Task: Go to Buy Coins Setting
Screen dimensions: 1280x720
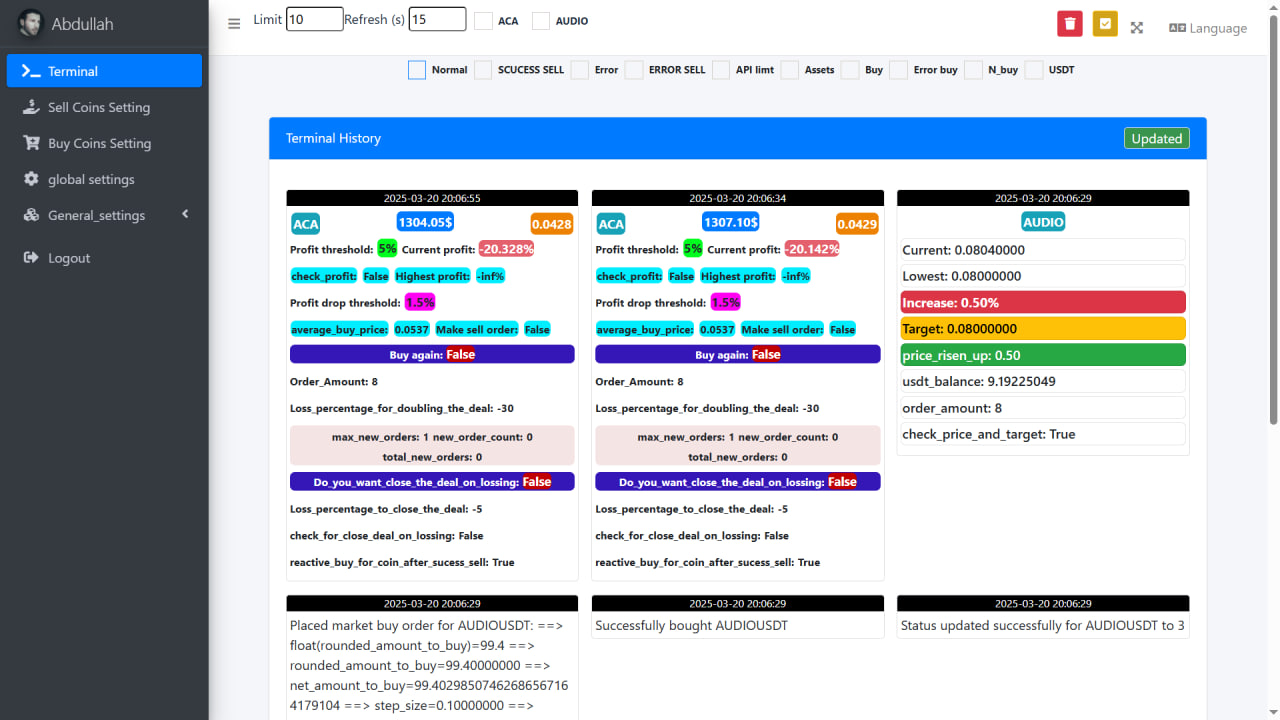Action: pos(99,143)
